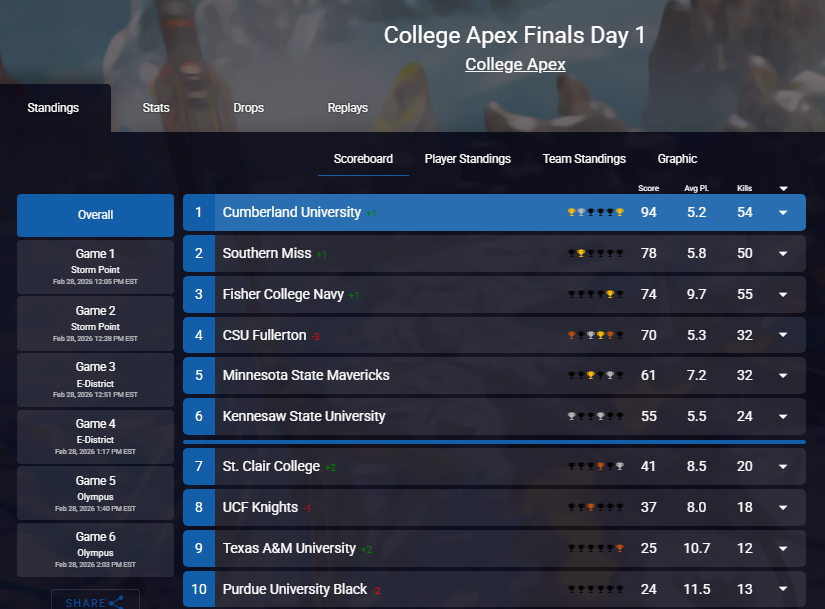
Task: Switch to the Standings tab
Action: point(53,108)
